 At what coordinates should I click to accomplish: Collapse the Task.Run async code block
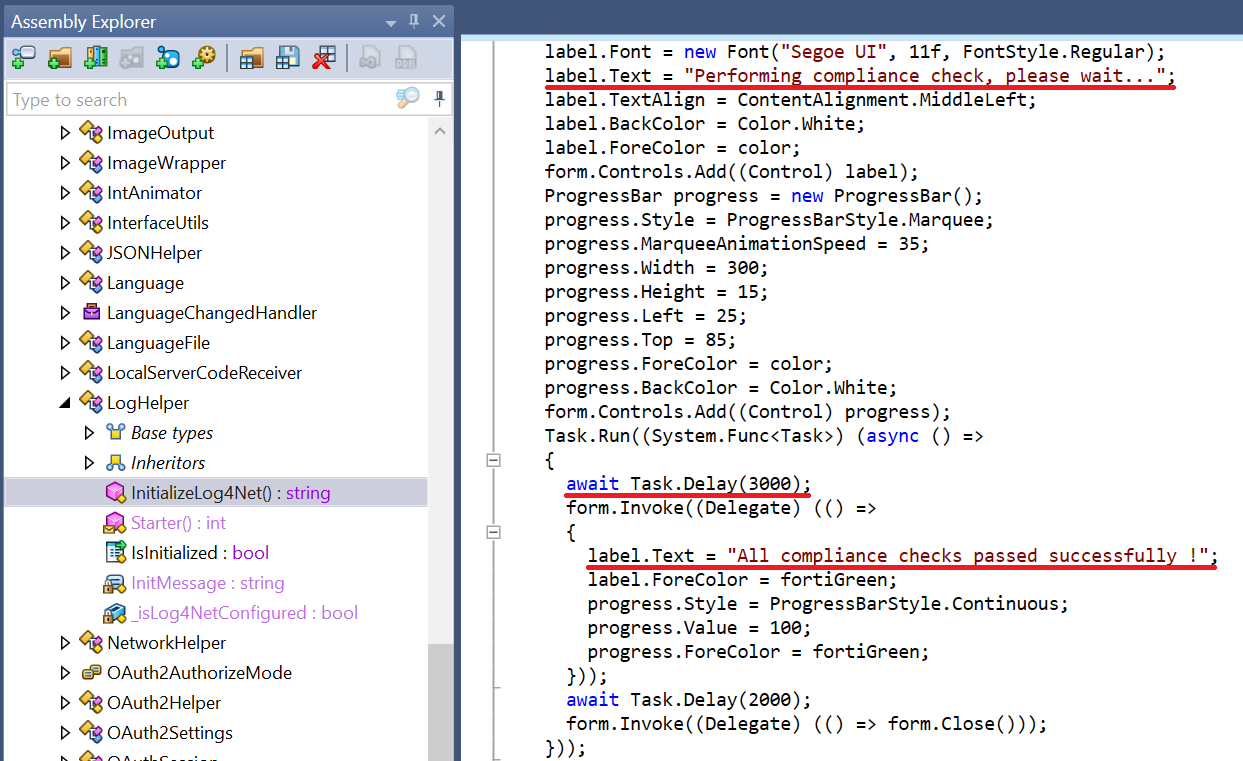coord(492,460)
